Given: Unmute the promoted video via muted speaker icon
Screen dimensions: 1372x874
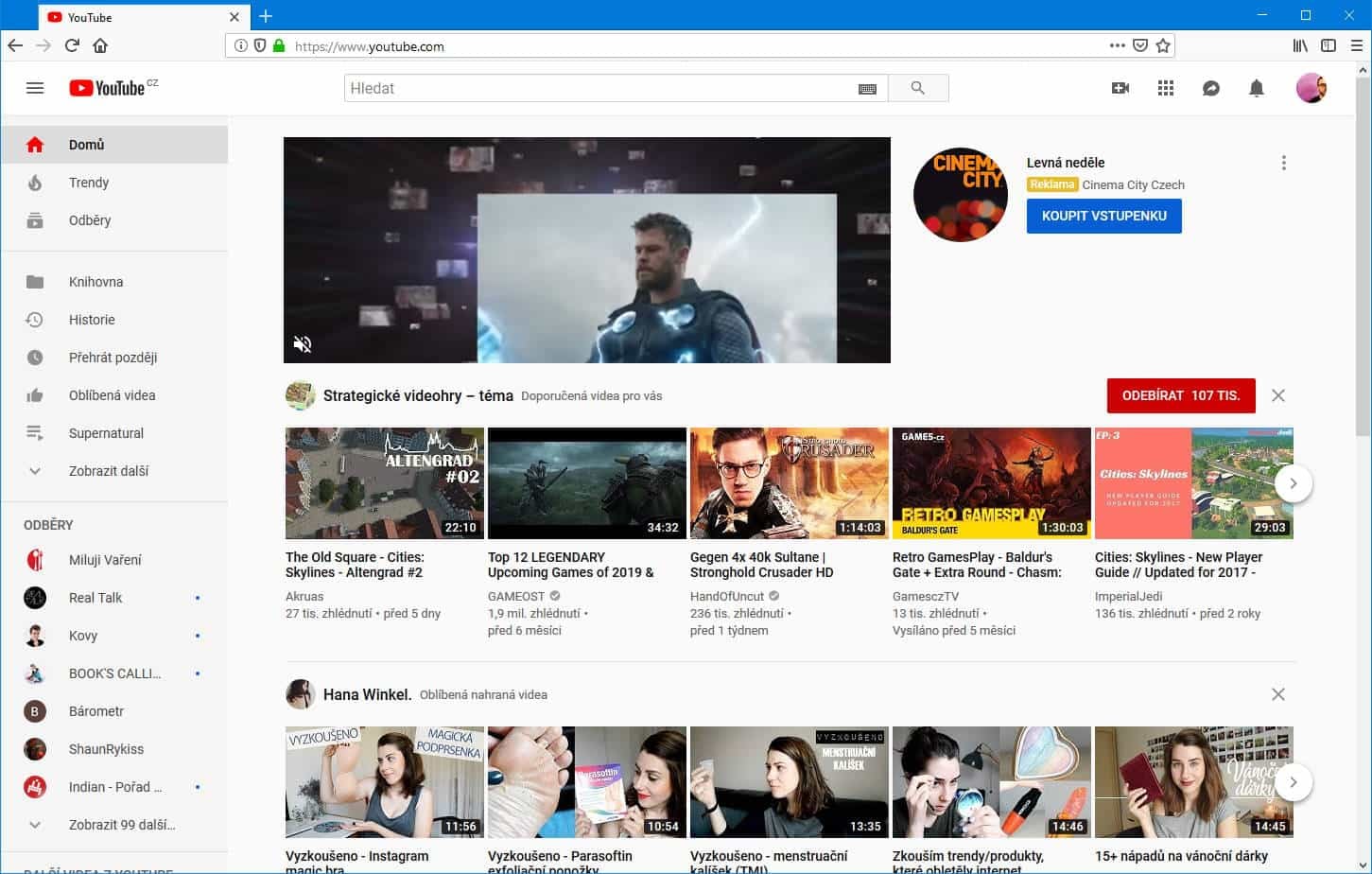Looking at the screenshot, I should tap(303, 344).
